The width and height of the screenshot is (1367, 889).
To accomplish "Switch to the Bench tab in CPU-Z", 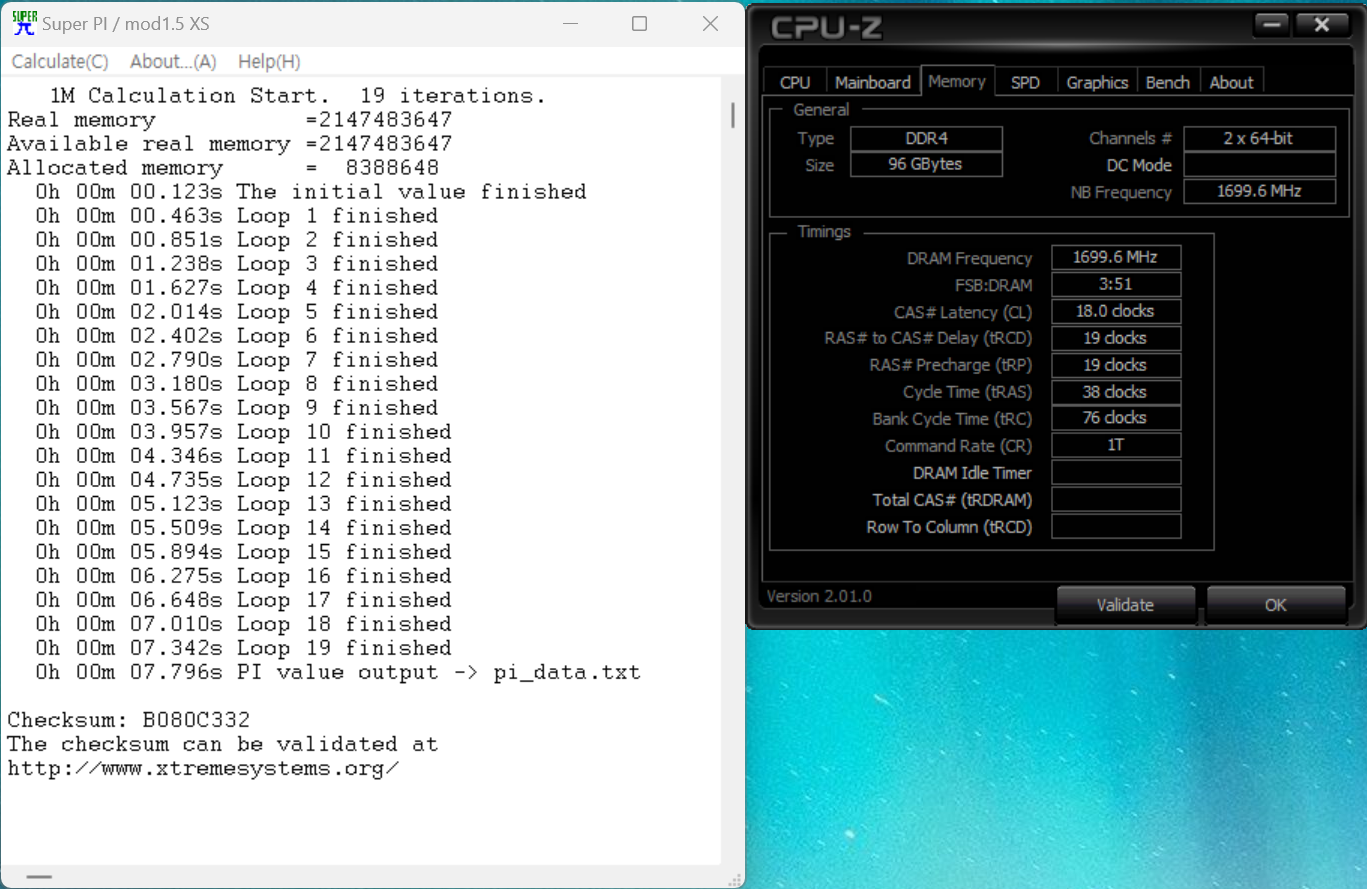I will click(1168, 82).
